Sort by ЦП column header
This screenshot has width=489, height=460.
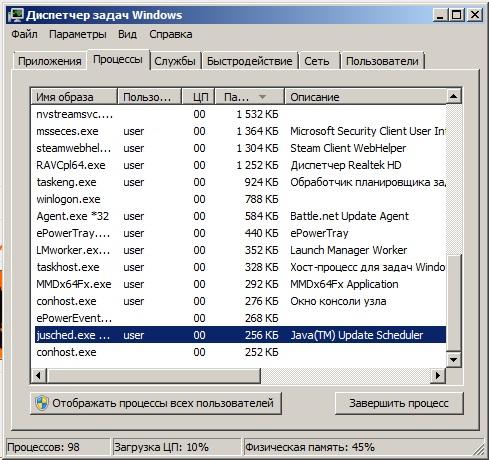[x=198, y=97]
